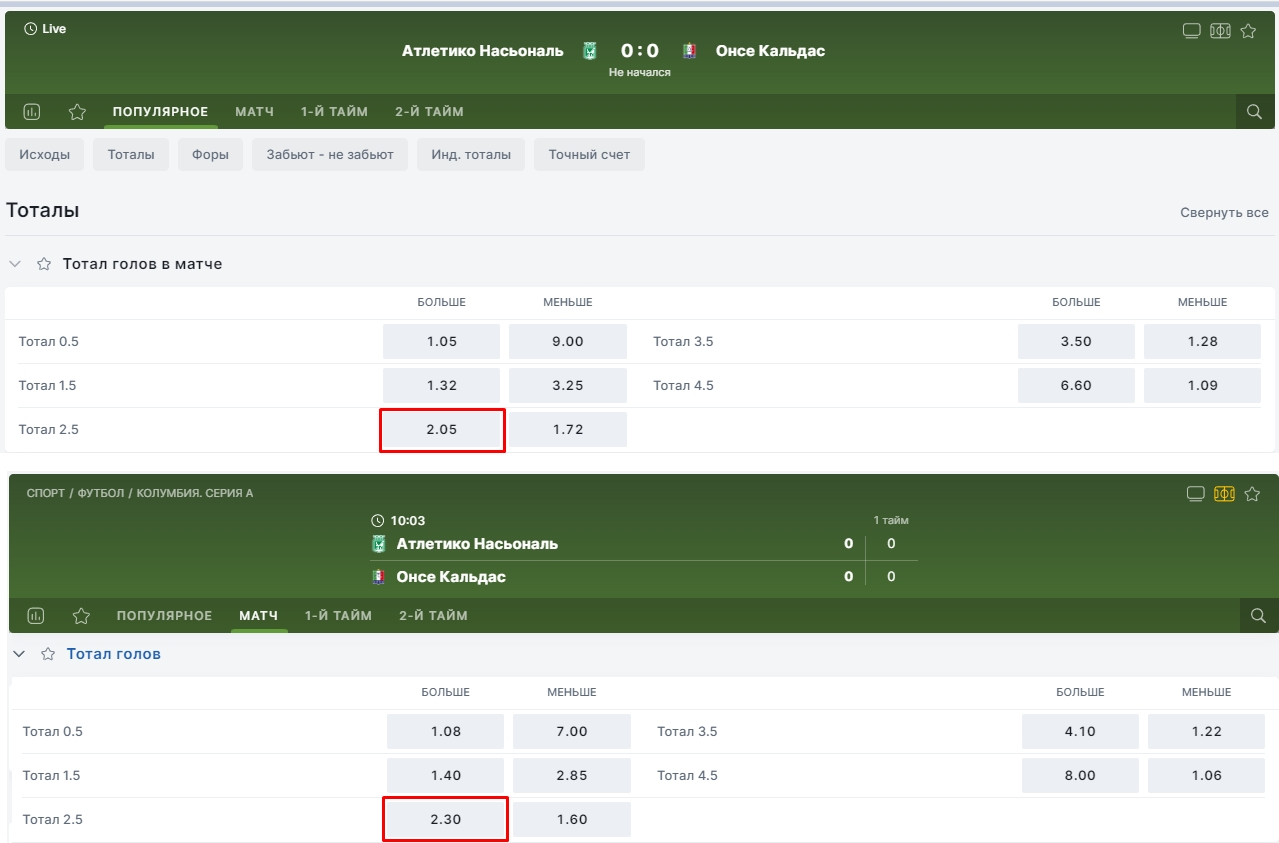Select odds 1.06 button

(1206, 775)
